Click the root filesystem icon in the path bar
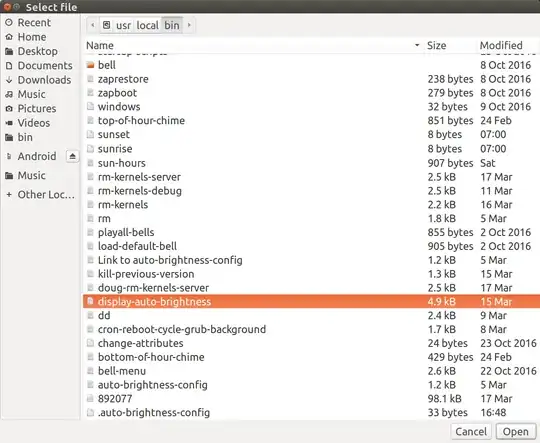This screenshot has width=540, height=443. [x=106, y=25]
